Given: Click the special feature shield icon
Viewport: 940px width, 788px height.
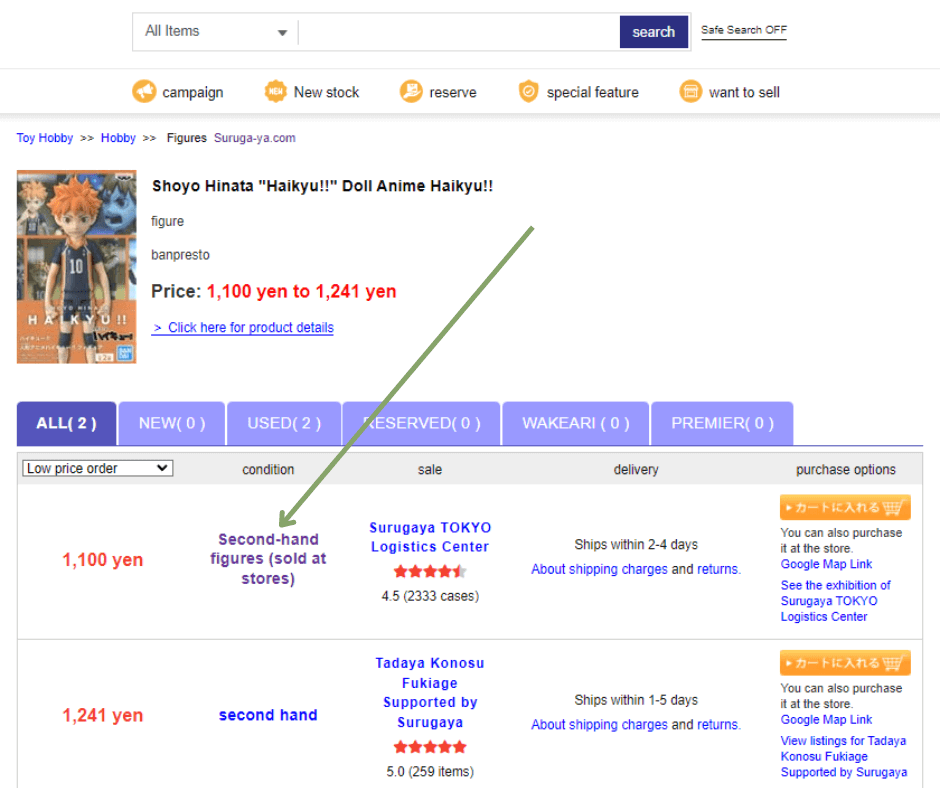Looking at the screenshot, I should [528, 92].
